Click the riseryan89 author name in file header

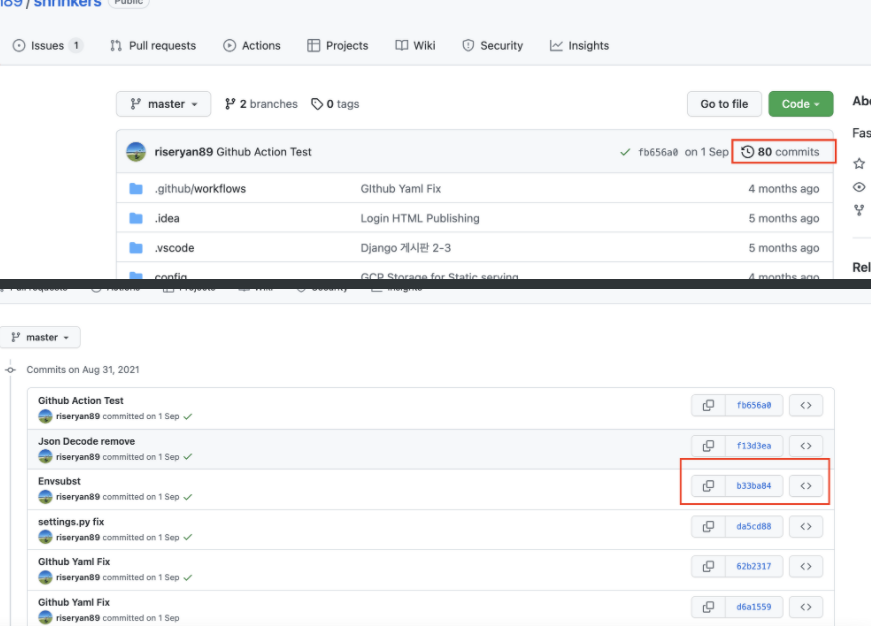coord(183,152)
